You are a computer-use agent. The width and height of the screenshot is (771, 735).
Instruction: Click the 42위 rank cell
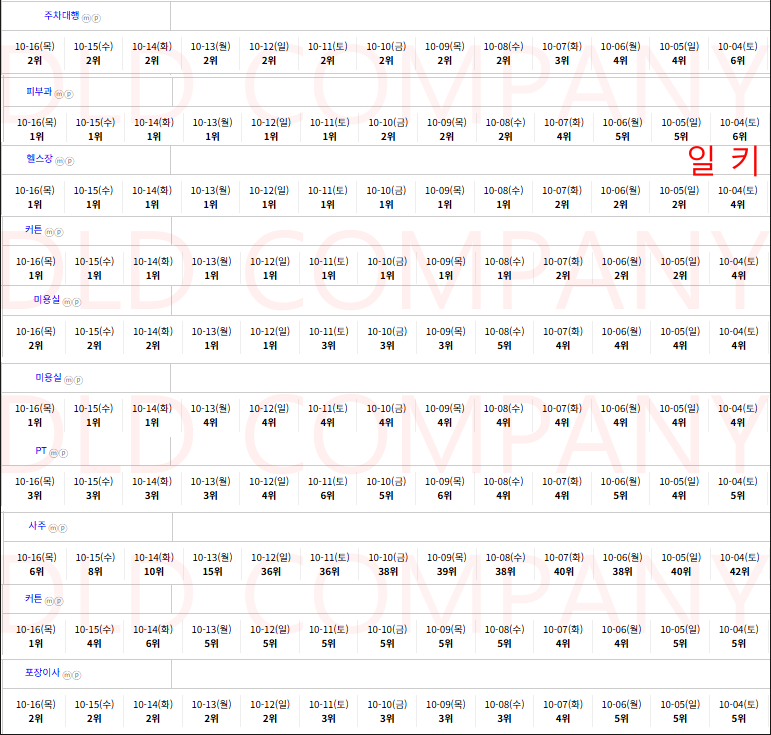(740, 572)
